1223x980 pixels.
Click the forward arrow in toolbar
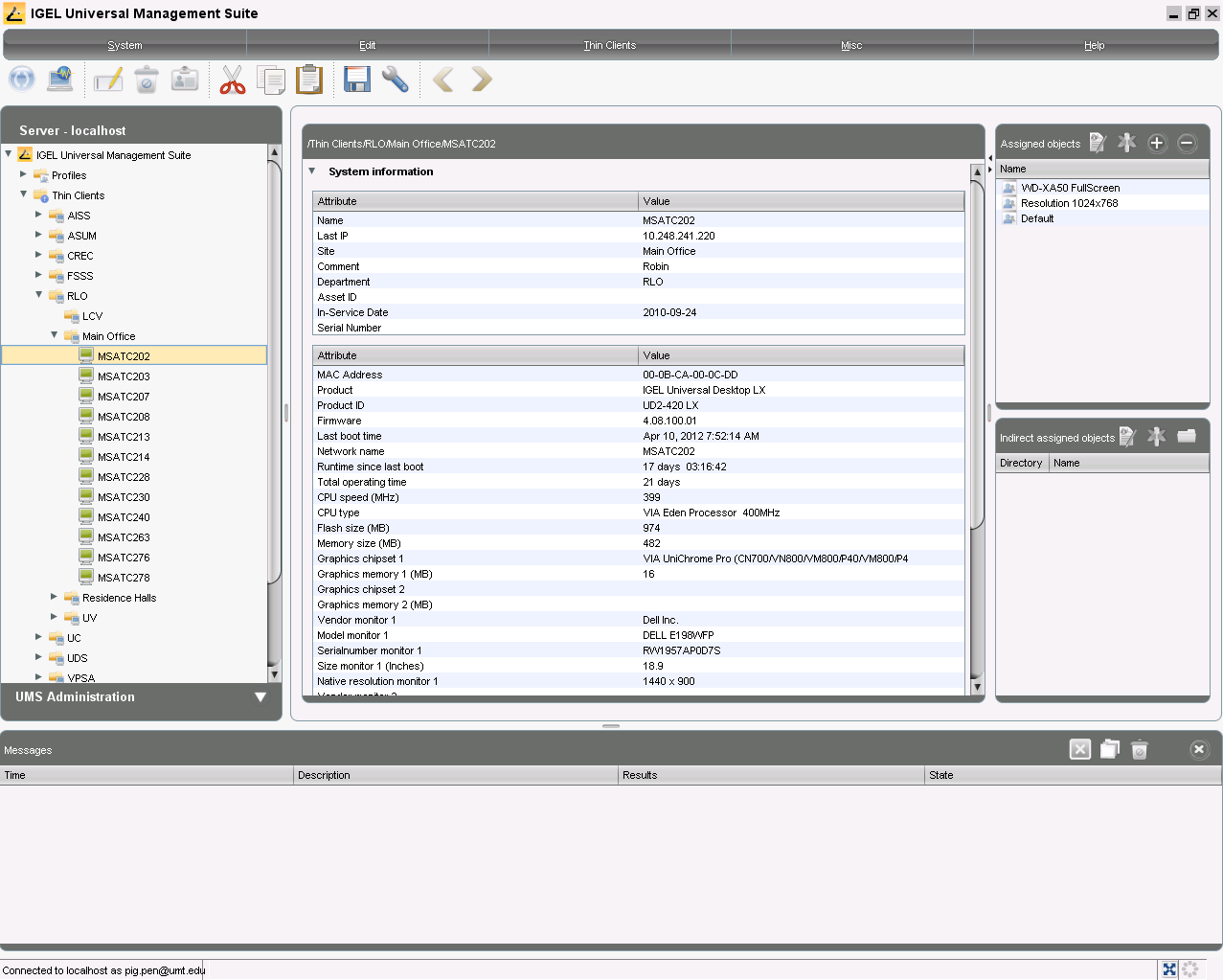(482, 80)
